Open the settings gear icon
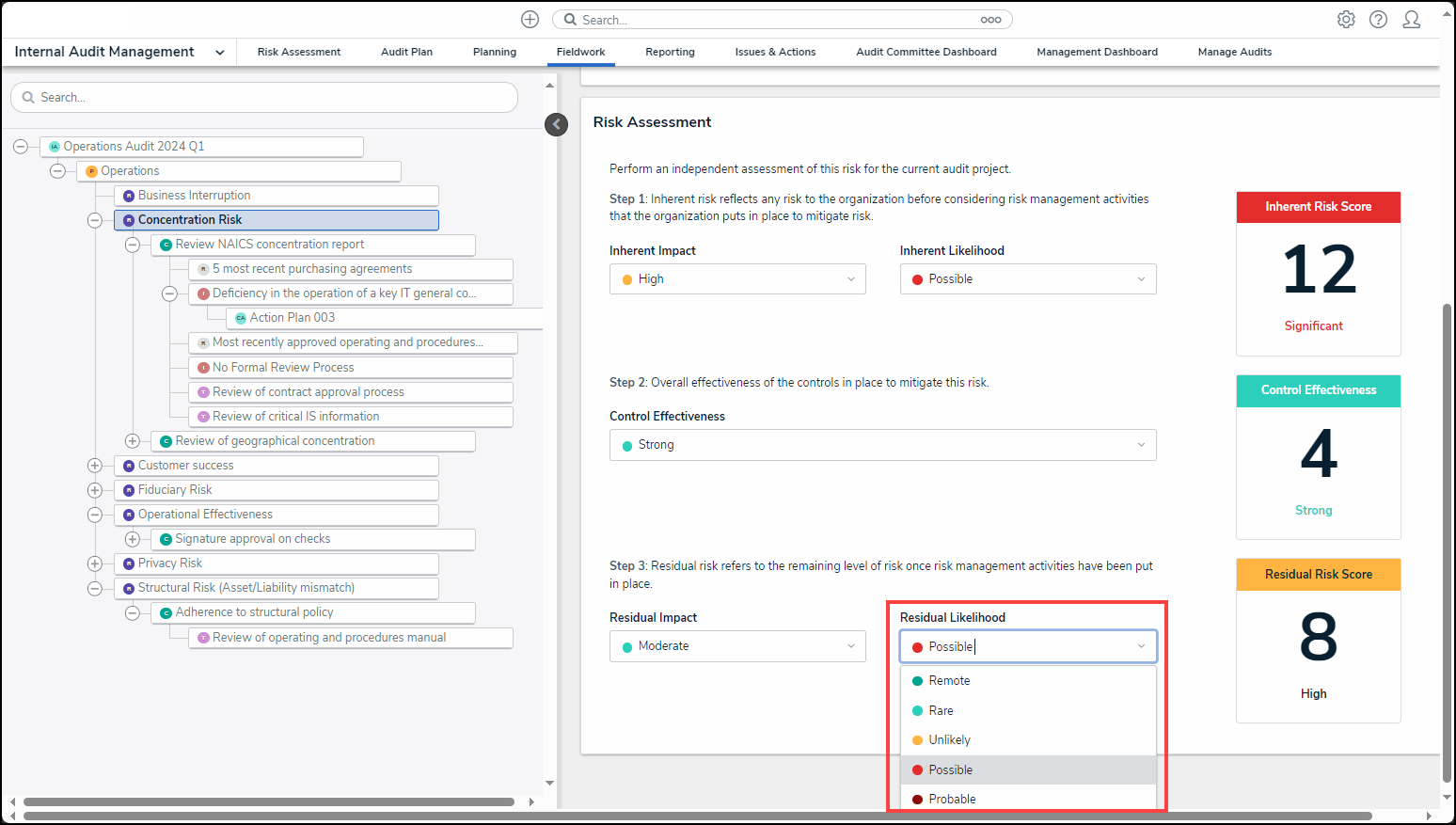Screen dimensions: 1456x825 pos(1346,20)
